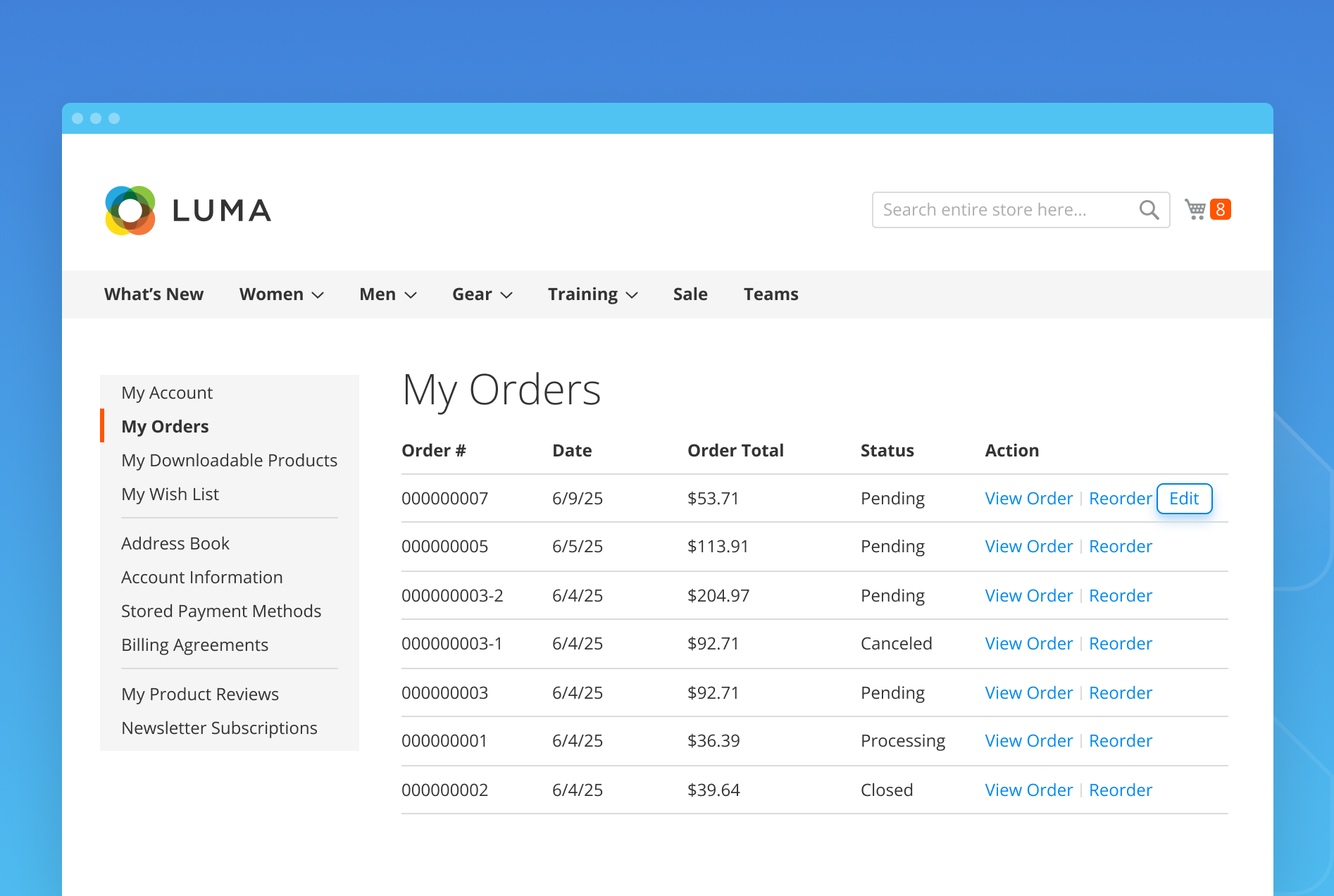1334x896 pixels.
Task: Open the shopping cart icon
Action: pos(1195,209)
